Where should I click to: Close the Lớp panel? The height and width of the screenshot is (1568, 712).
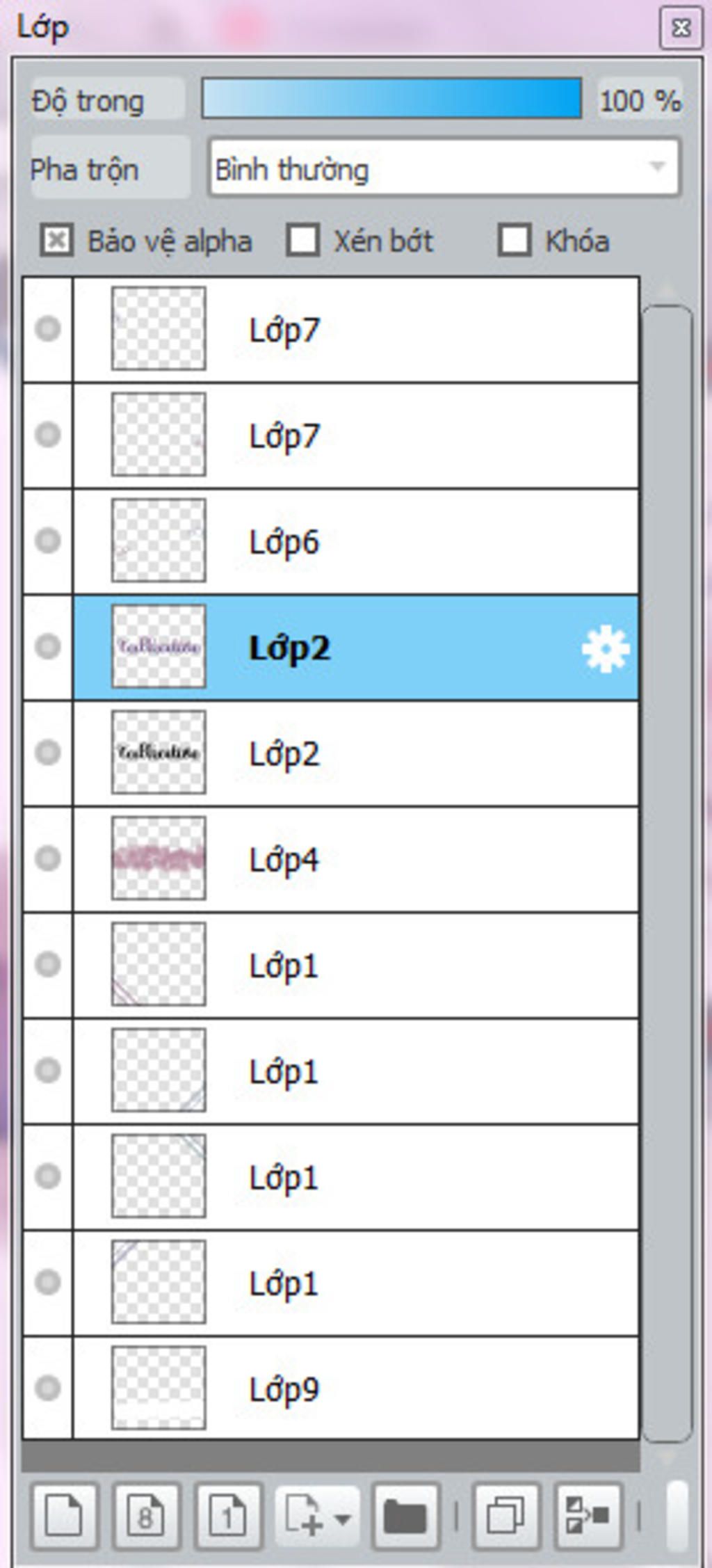(681, 28)
